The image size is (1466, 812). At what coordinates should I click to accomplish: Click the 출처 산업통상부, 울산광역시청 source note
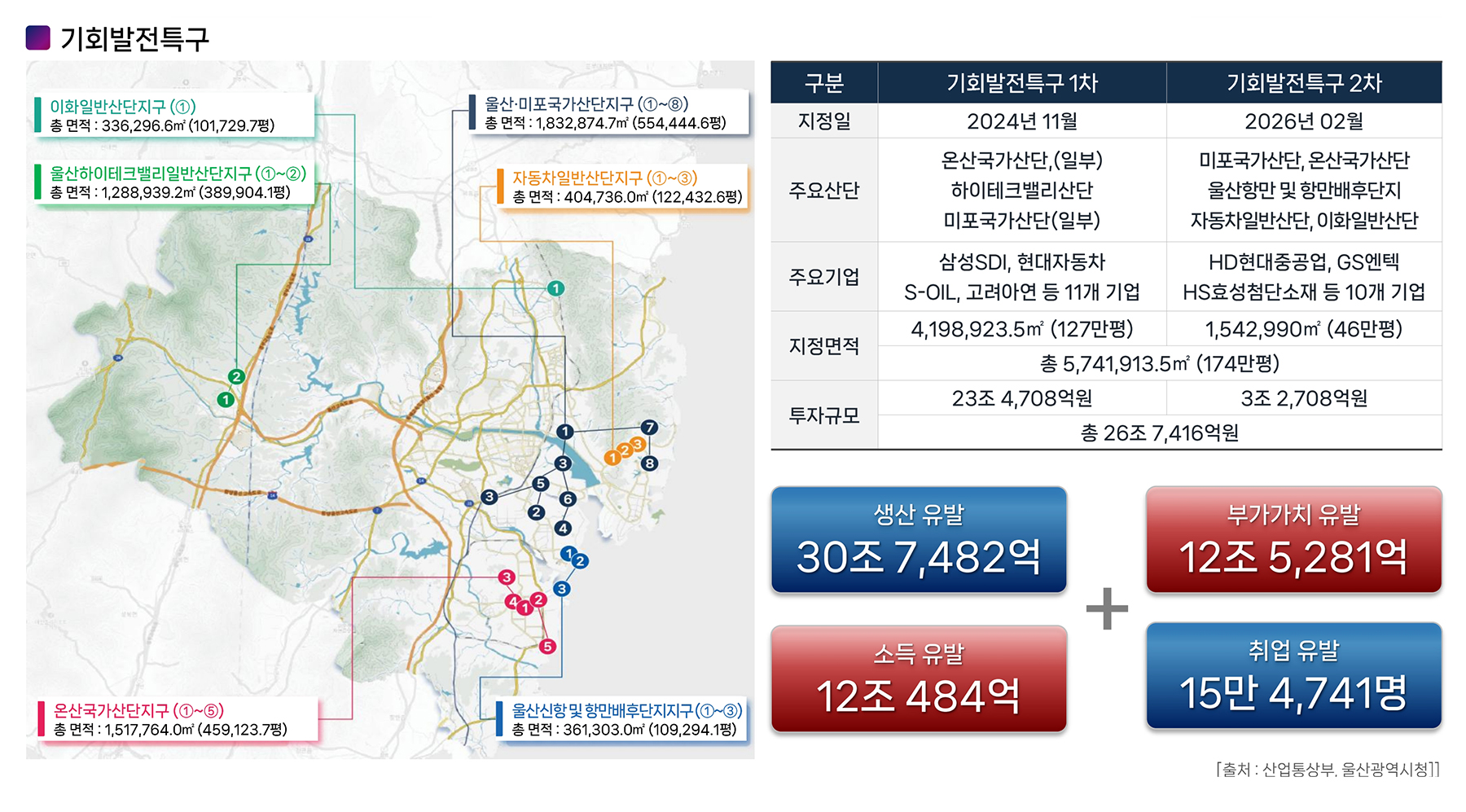click(x=1328, y=769)
